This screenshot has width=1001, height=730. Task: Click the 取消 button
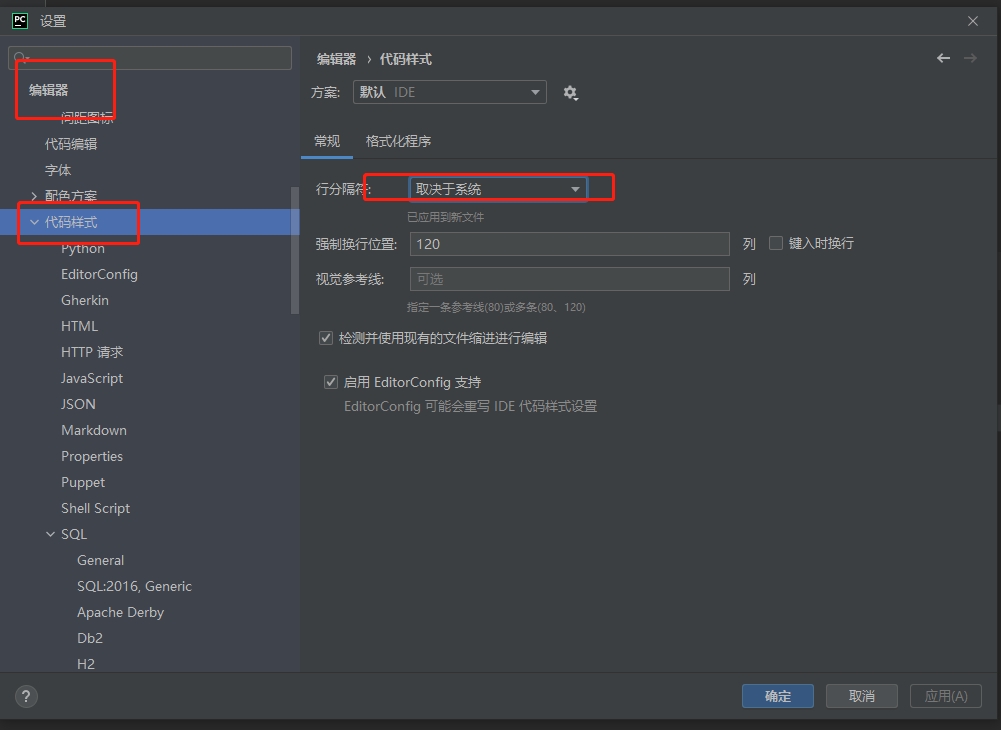coord(862,696)
